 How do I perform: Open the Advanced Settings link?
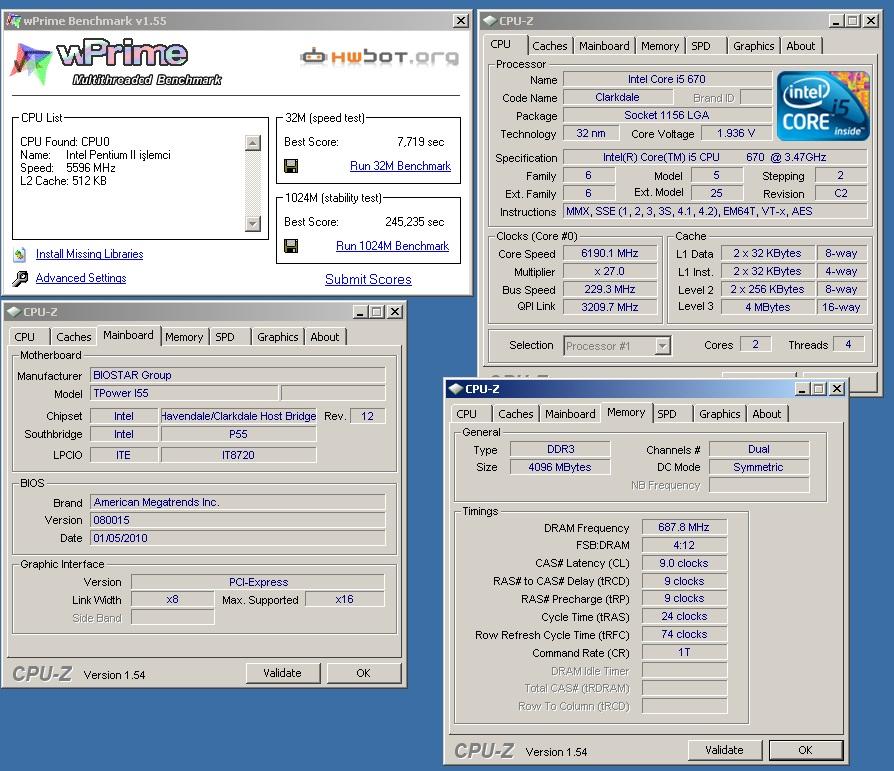(x=81, y=278)
